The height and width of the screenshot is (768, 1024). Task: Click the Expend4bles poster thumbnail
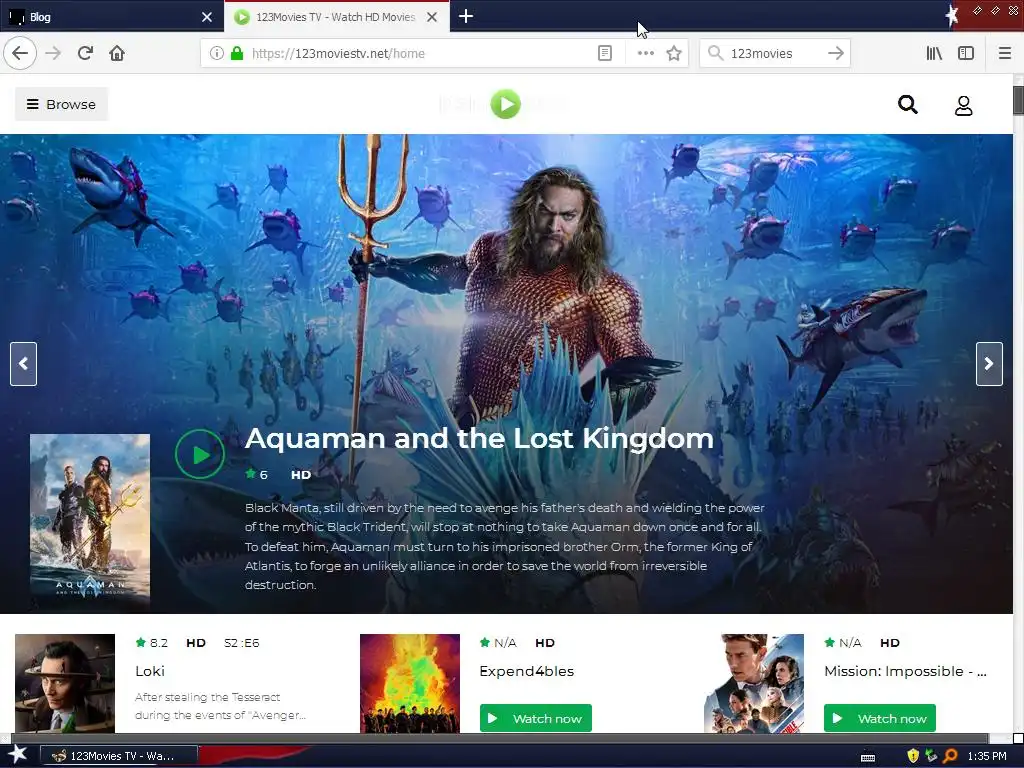(x=409, y=683)
